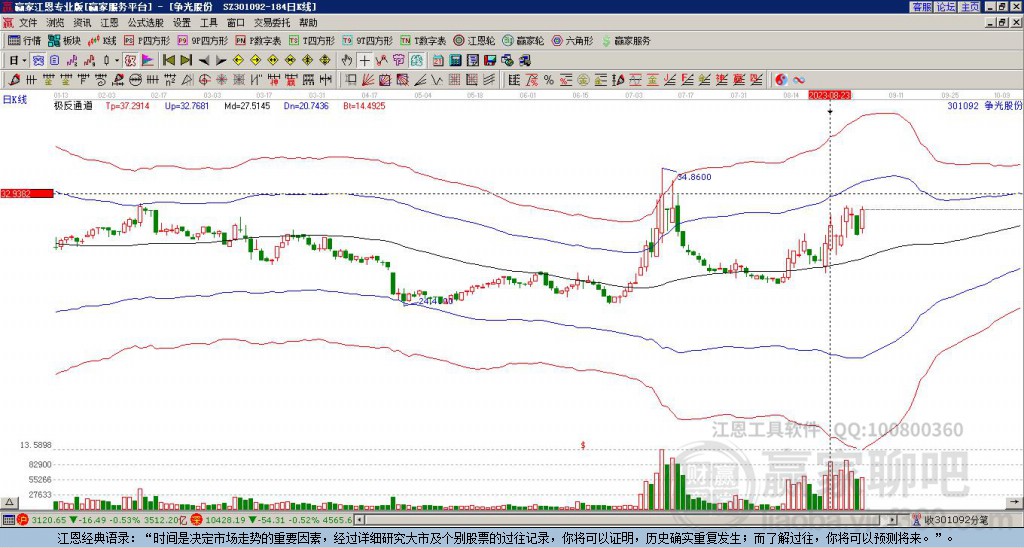1024x548 pixels.
Task: Select the infinity loop icon
Action: pyautogui.click(x=799, y=80)
